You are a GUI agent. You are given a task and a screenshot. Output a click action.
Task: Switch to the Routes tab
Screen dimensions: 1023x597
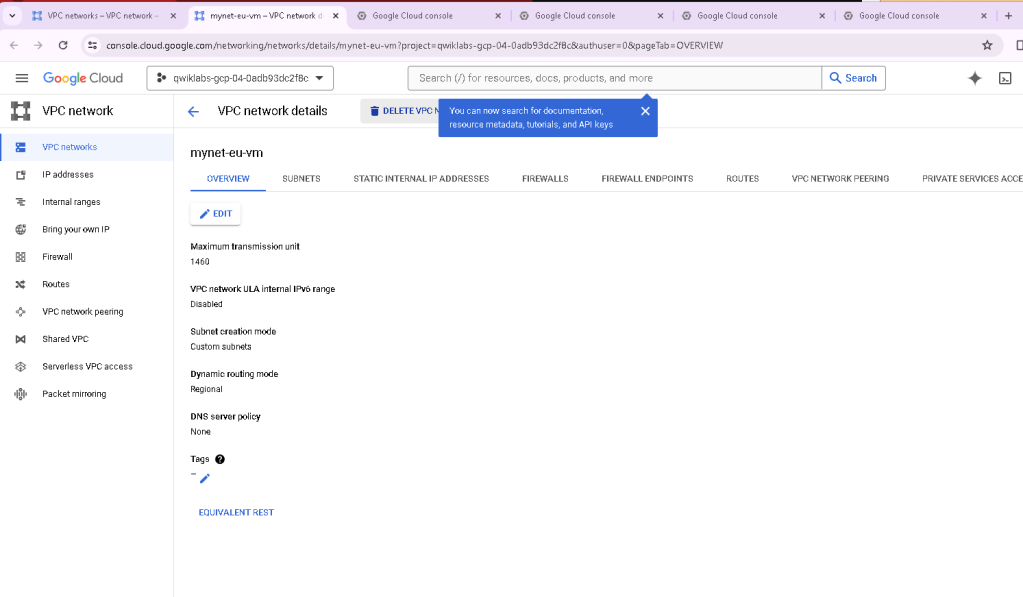point(742,179)
